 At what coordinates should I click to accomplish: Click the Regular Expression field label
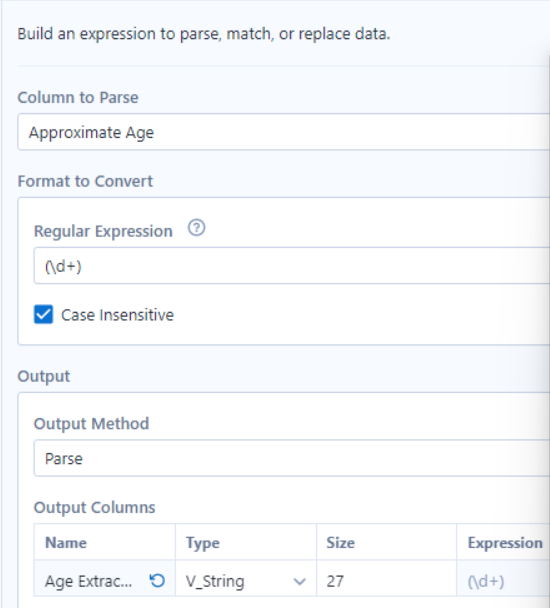click(x=103, y=231)
